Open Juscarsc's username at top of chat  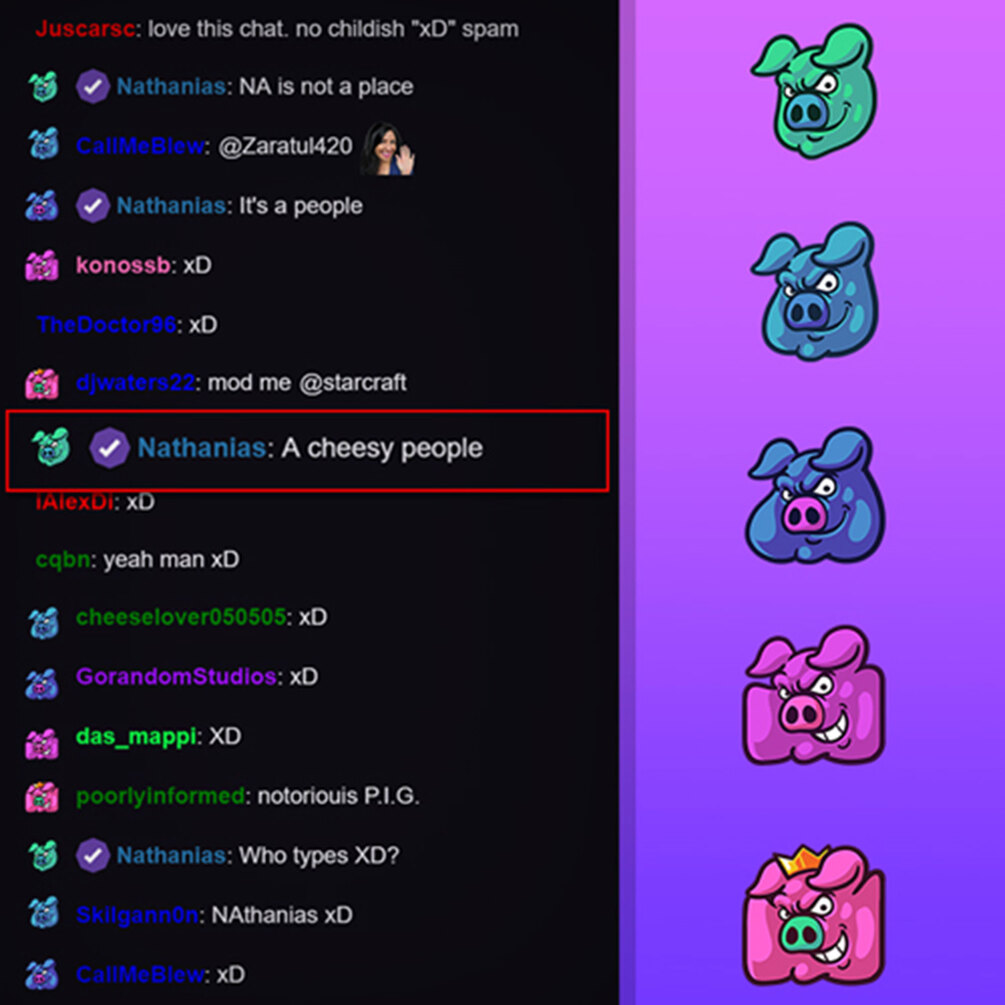pyautogui.click(x=85, y=29)
